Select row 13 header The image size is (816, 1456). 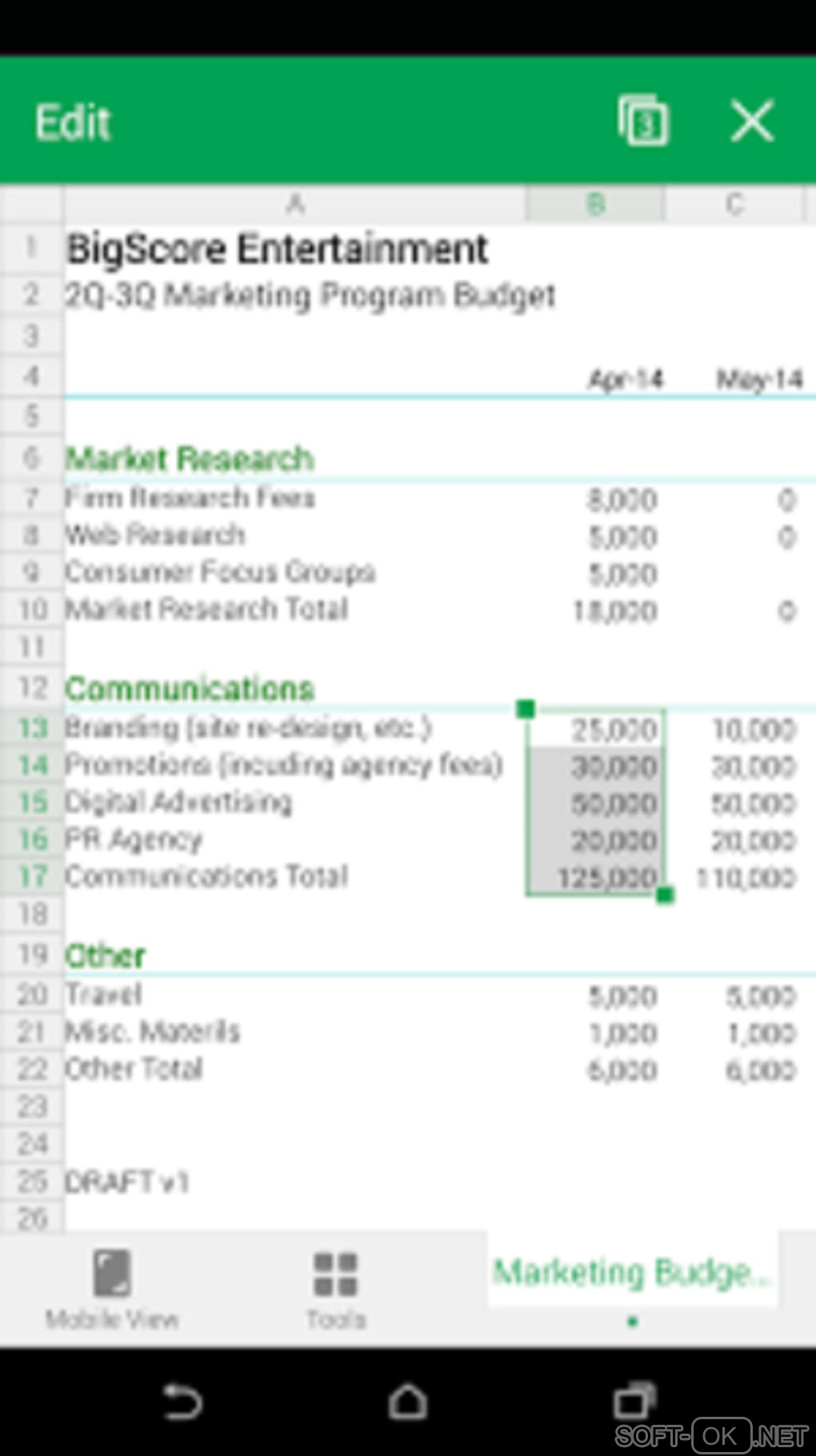[32, 728]
